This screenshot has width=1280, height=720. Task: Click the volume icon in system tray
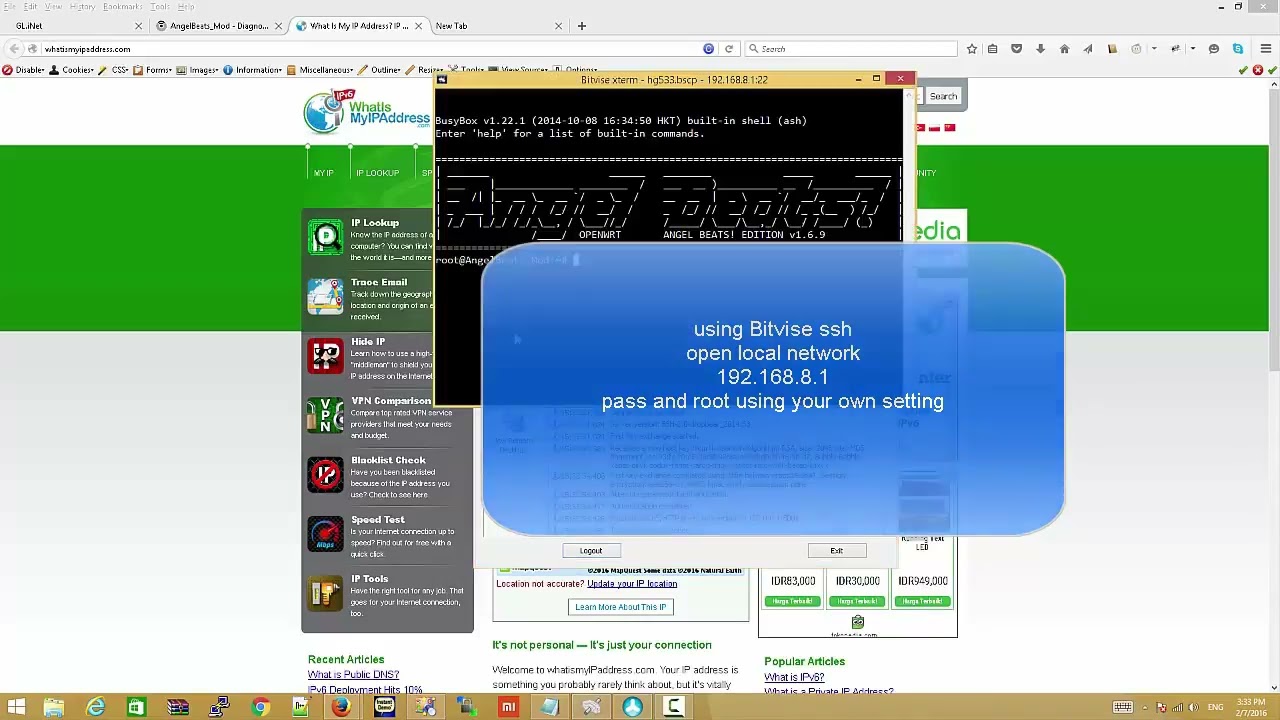coord(1194,707)
